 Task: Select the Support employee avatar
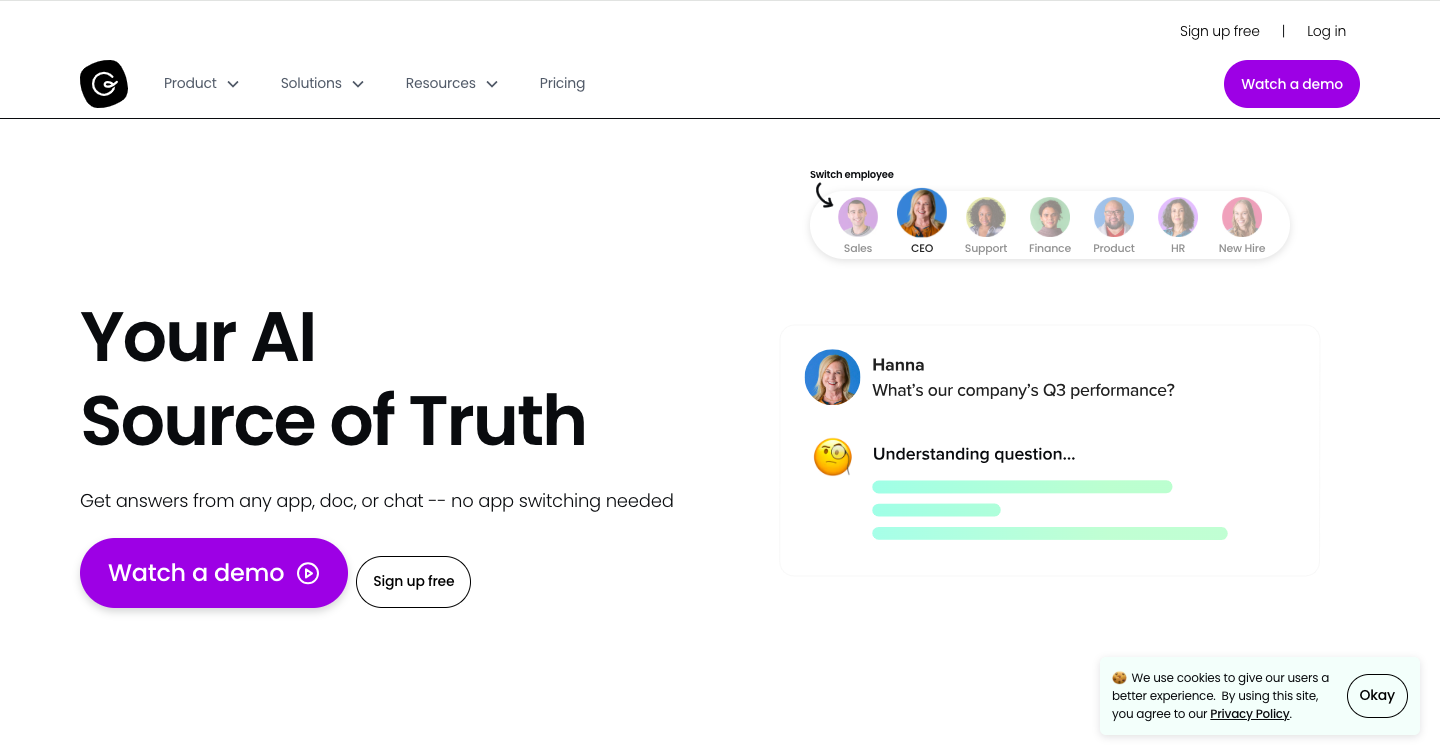pos(986,217)
